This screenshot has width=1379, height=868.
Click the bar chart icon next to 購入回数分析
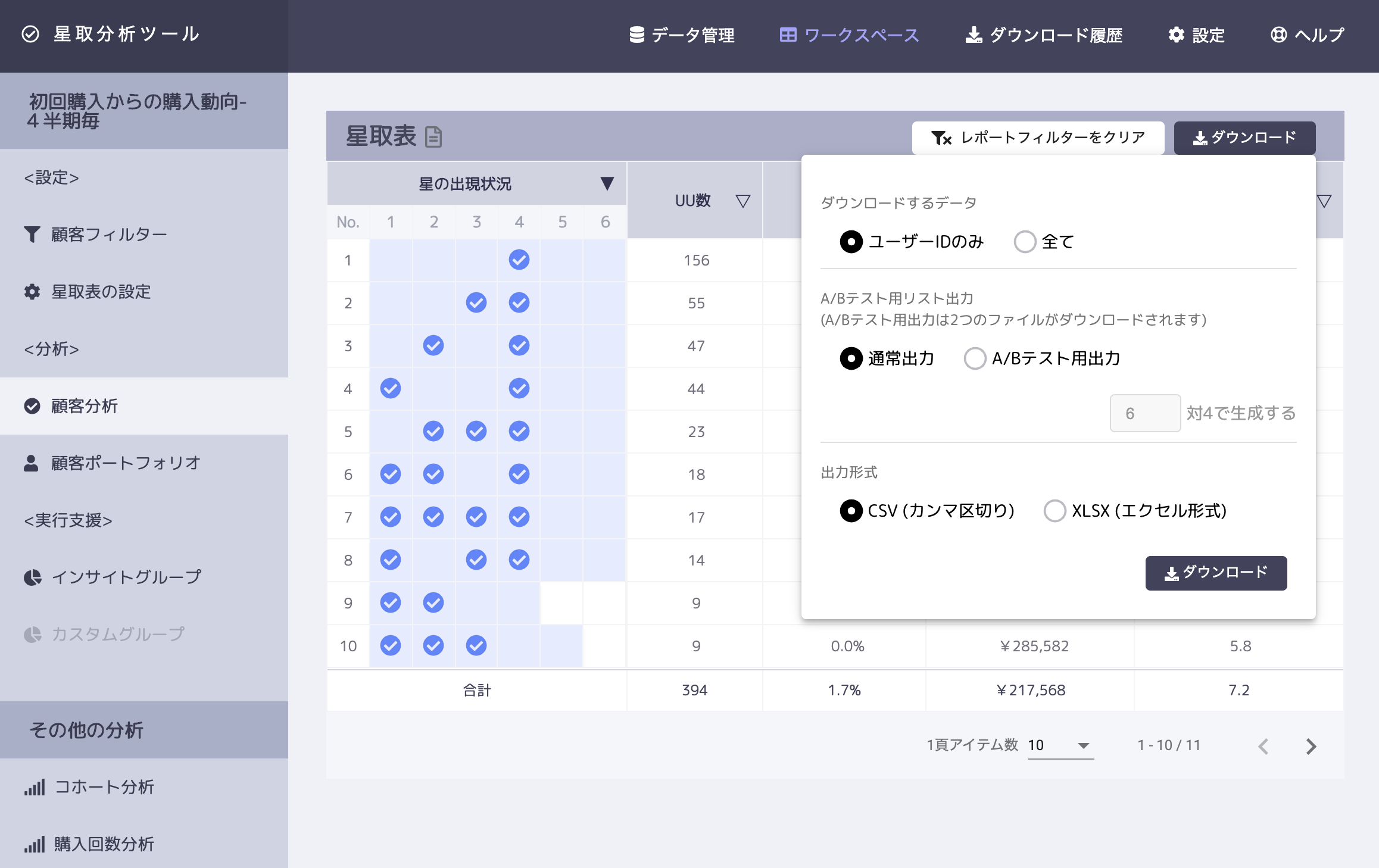tap(35, 844)
